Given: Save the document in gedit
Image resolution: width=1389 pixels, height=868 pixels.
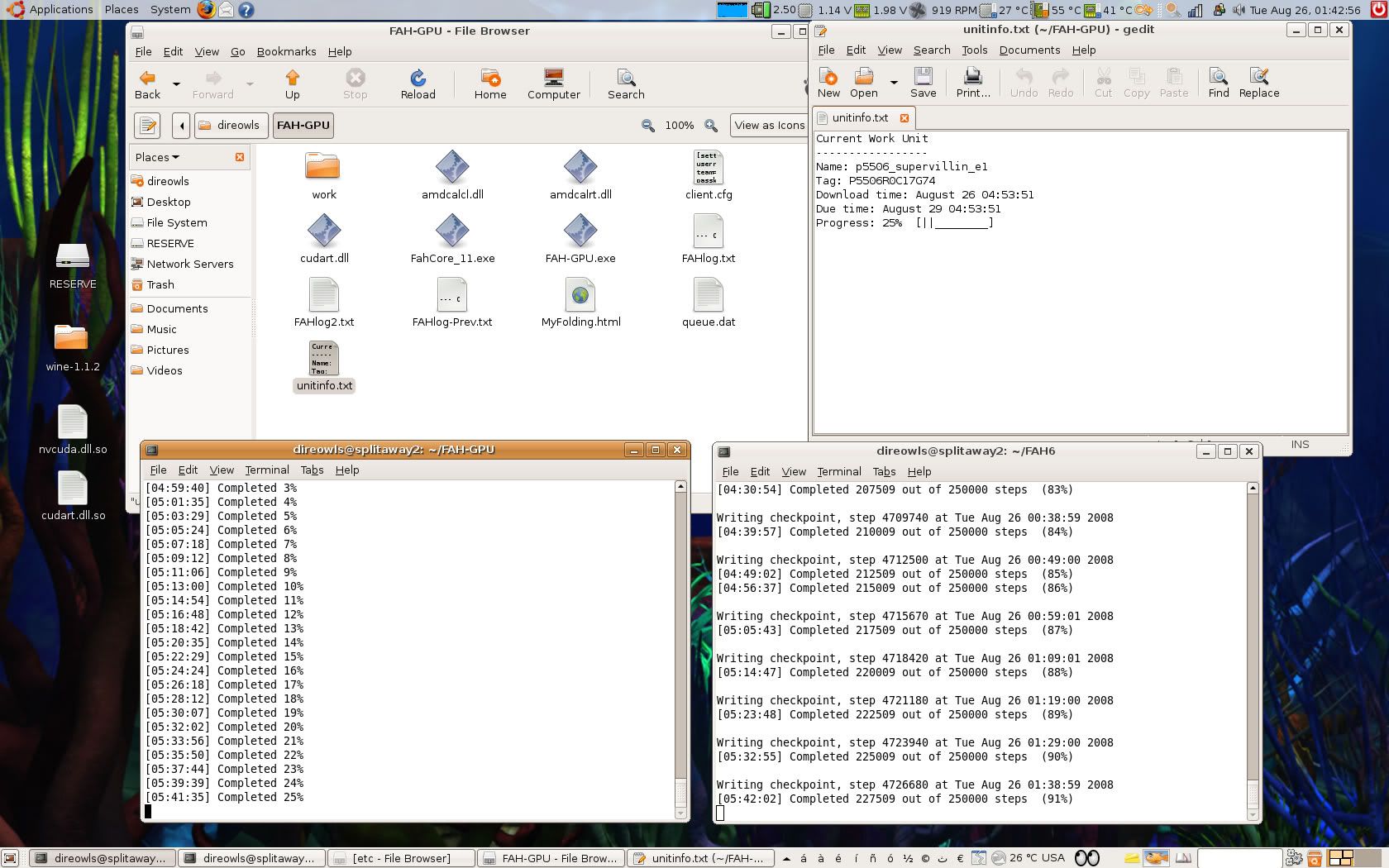Looking at the screenshot, I should pos(924,83).
